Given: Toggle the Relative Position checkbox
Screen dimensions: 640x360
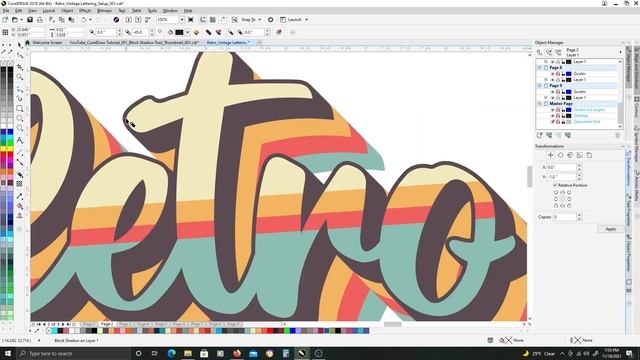Looking at the screenshot, I should coord(555,185).
